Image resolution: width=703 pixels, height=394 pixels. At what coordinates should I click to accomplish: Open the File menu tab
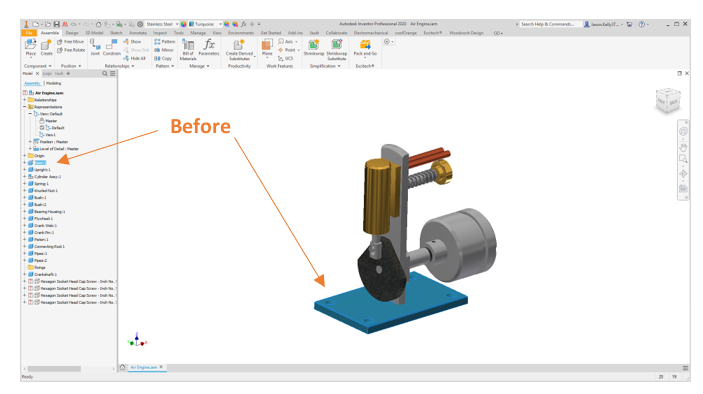point(29,33)
